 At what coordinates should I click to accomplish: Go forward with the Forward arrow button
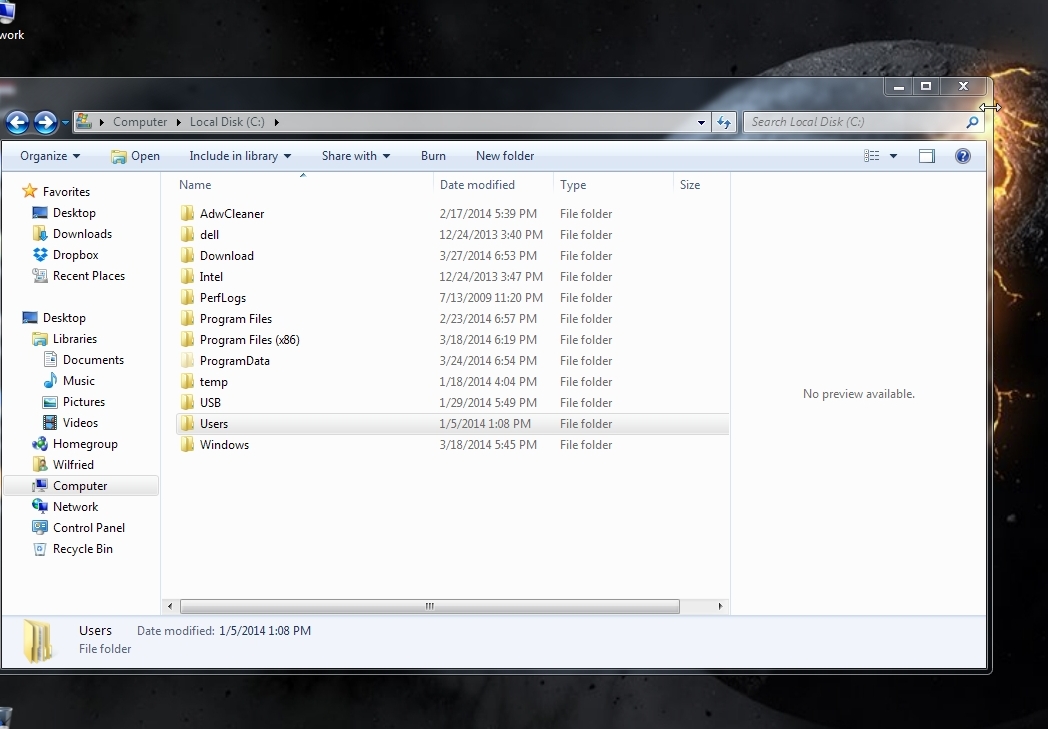pyautogui.click(x=45, y=122)
